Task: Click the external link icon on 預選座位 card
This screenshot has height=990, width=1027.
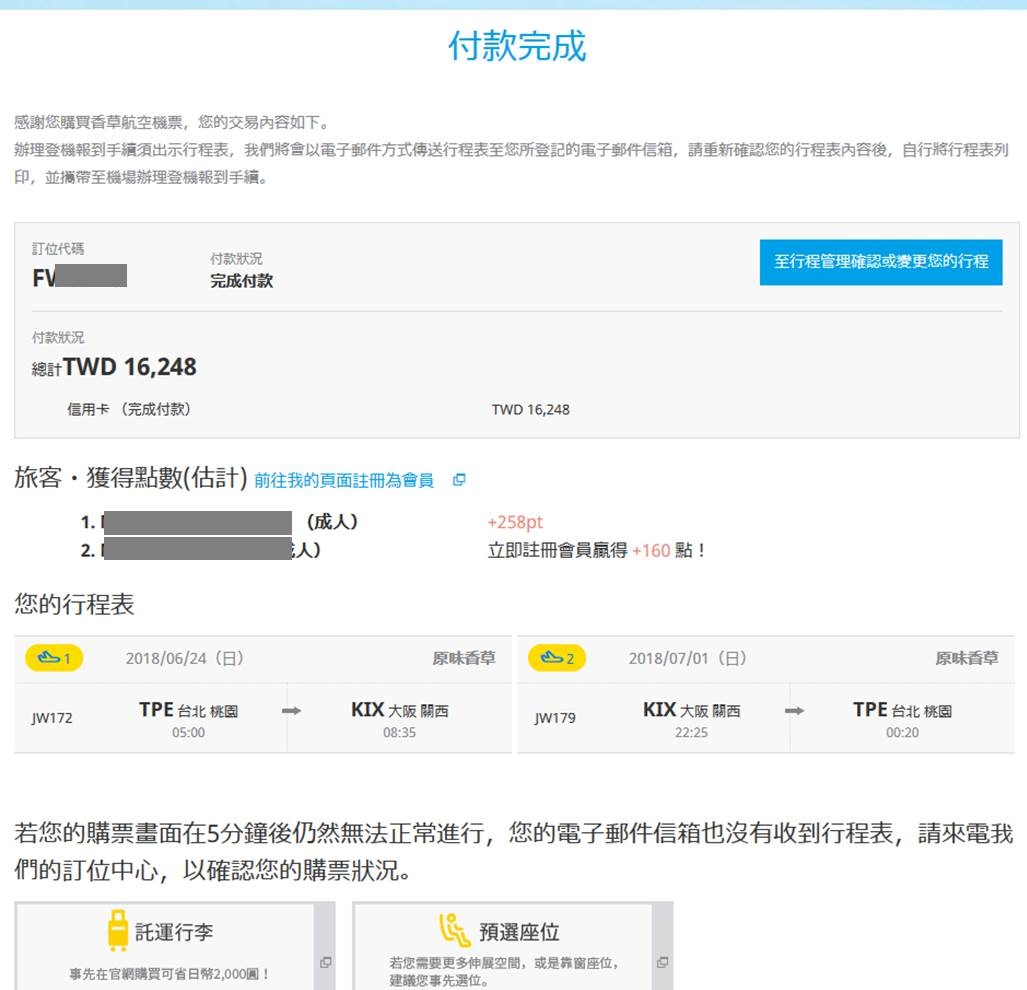Action: click(663, 962)
